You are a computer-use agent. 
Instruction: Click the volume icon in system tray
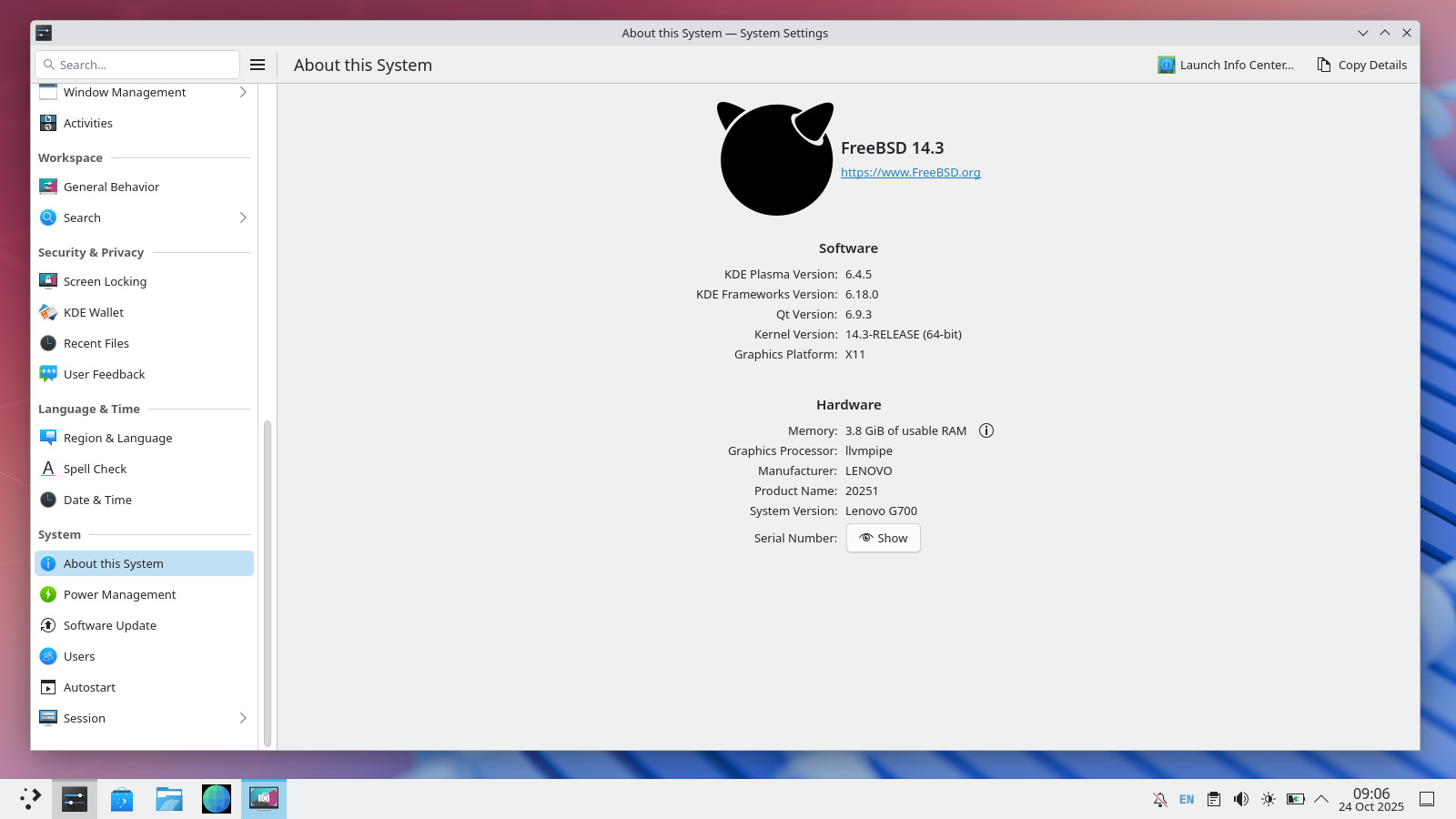click(x=1240, y=799)
